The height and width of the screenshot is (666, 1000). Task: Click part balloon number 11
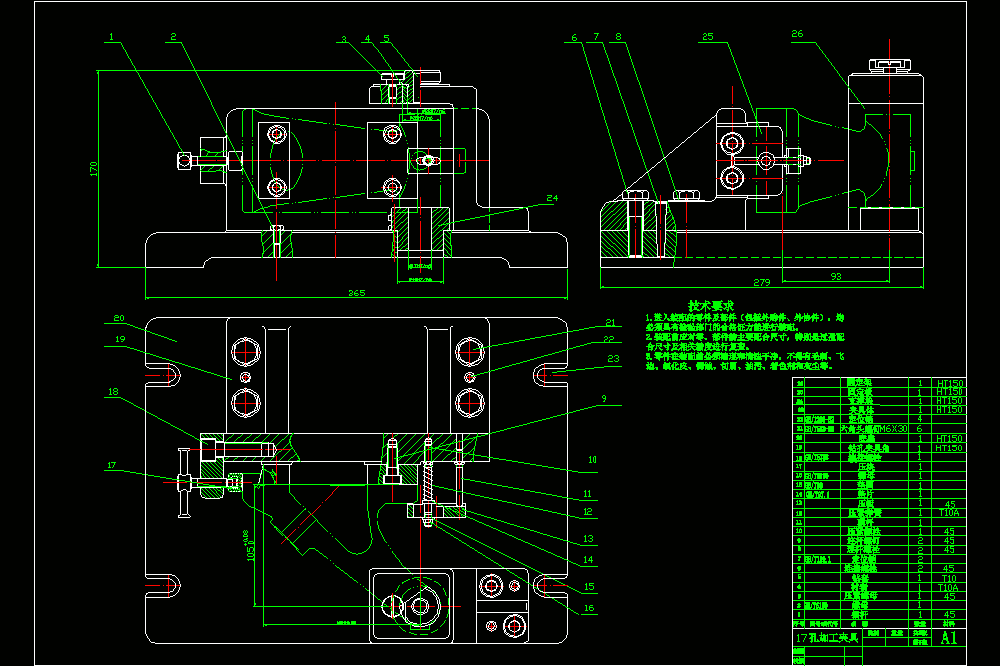tap(587, 494)
